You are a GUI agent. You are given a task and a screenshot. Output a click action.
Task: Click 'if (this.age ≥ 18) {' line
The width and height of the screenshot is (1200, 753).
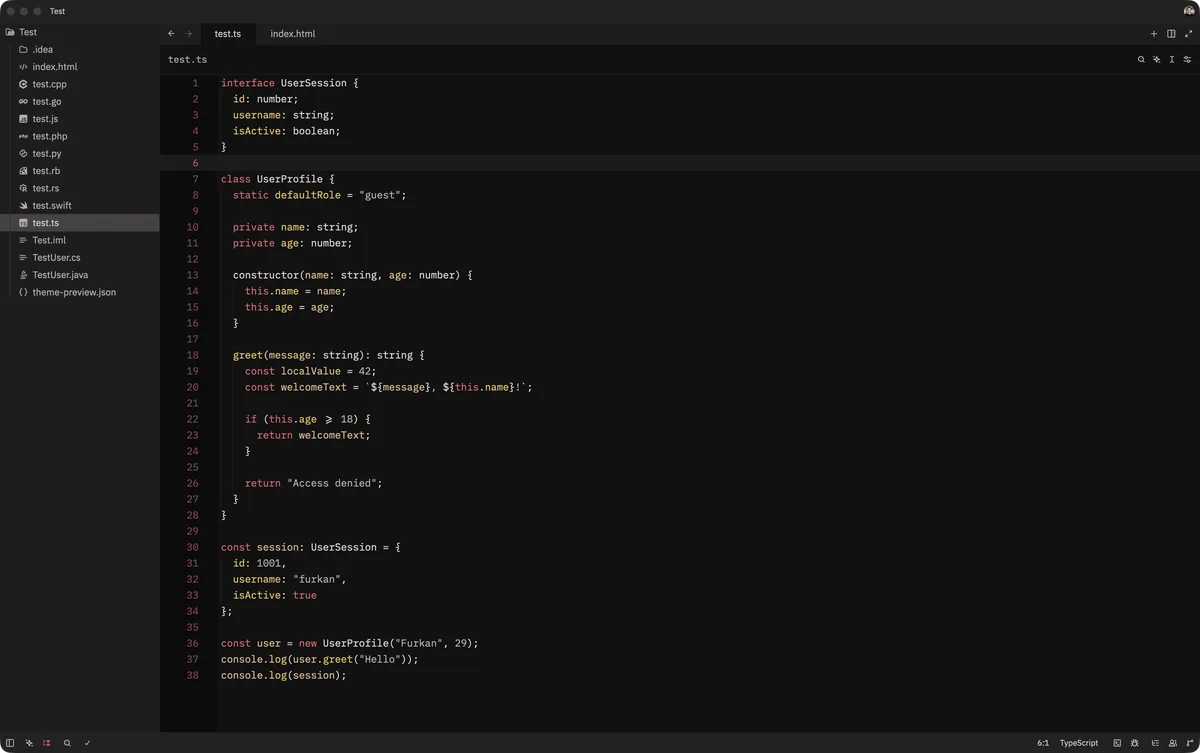pos(308,419)
